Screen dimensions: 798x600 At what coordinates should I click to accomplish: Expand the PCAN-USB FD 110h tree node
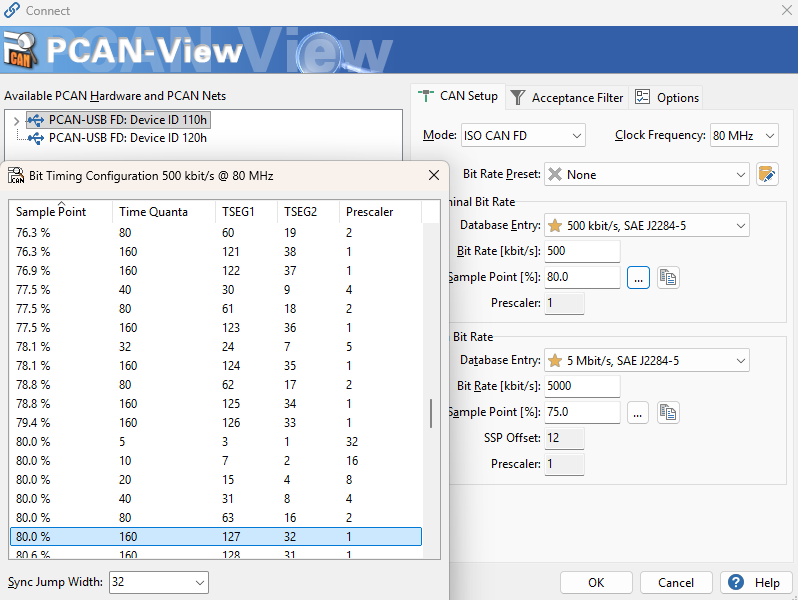(16, 120)
